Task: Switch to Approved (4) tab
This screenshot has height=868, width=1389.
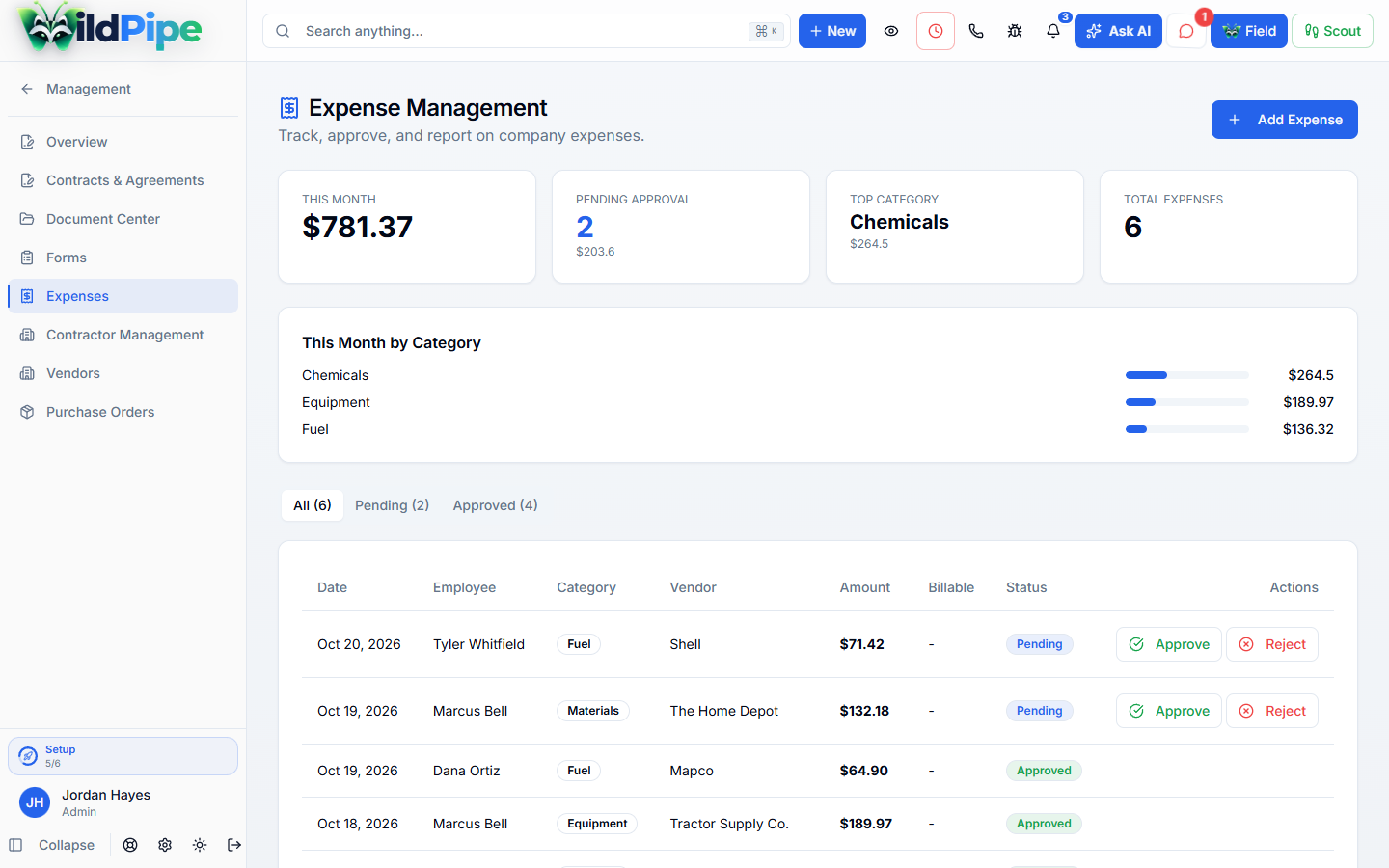Action: tap(495, 505)
